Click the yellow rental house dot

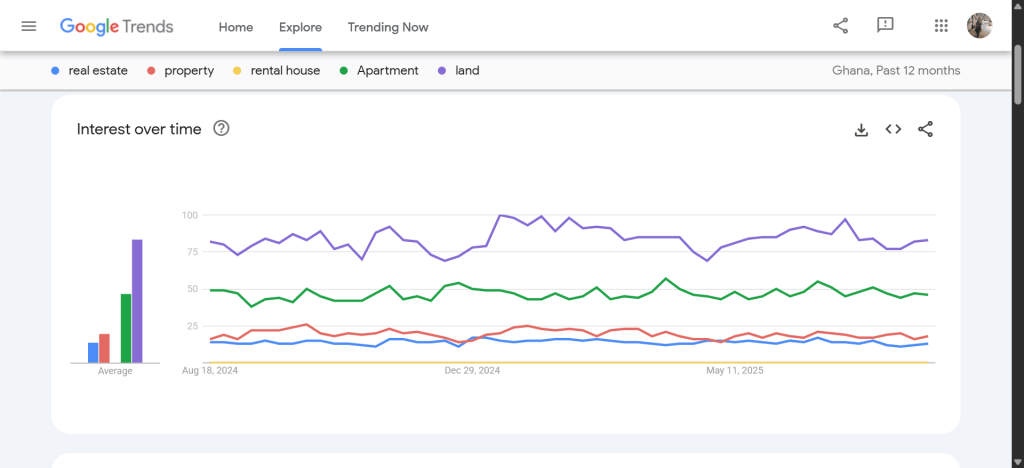coord(237,70)
